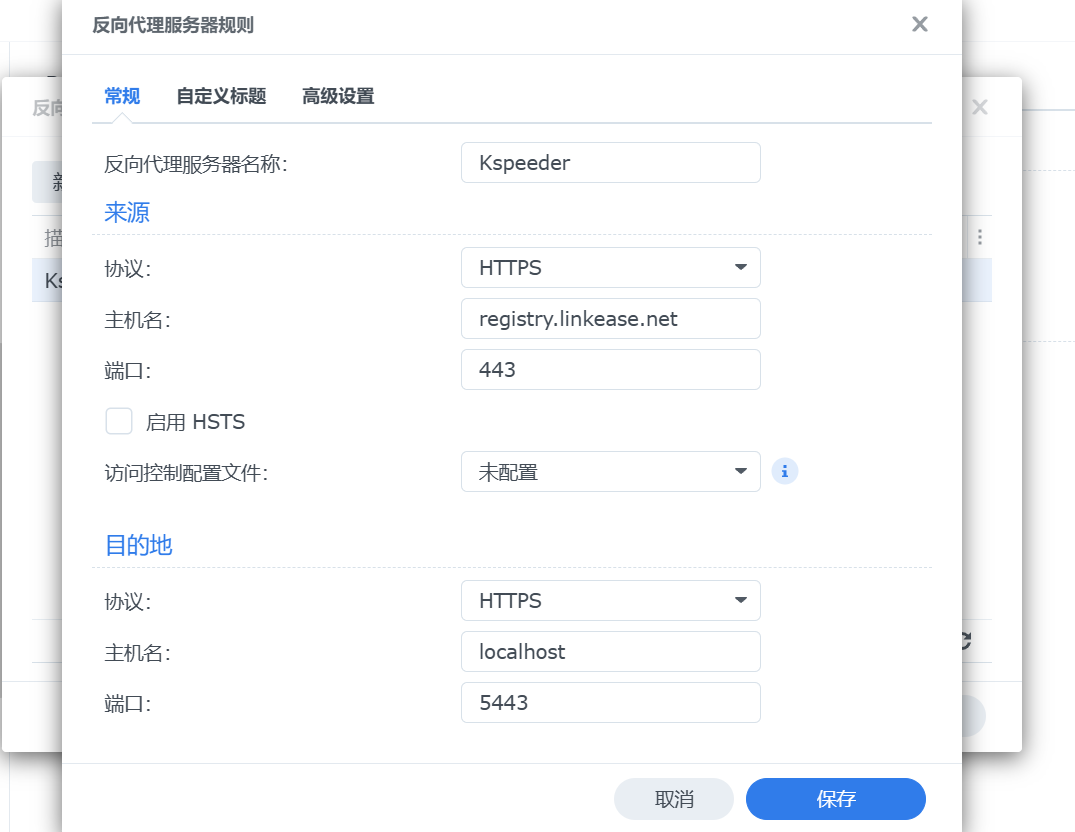Switch to the 自定义标题 tab
Screen dimensions: 1075x832
click(221, 96)
